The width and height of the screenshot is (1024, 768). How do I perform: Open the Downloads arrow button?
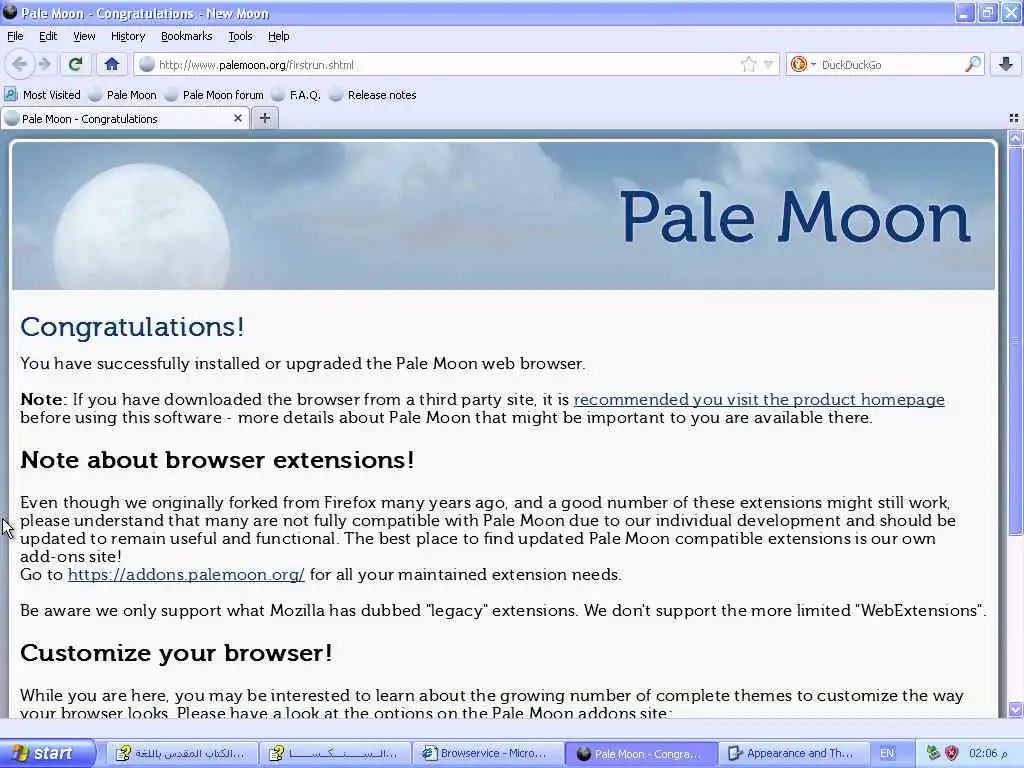(x=1006, y=64)
